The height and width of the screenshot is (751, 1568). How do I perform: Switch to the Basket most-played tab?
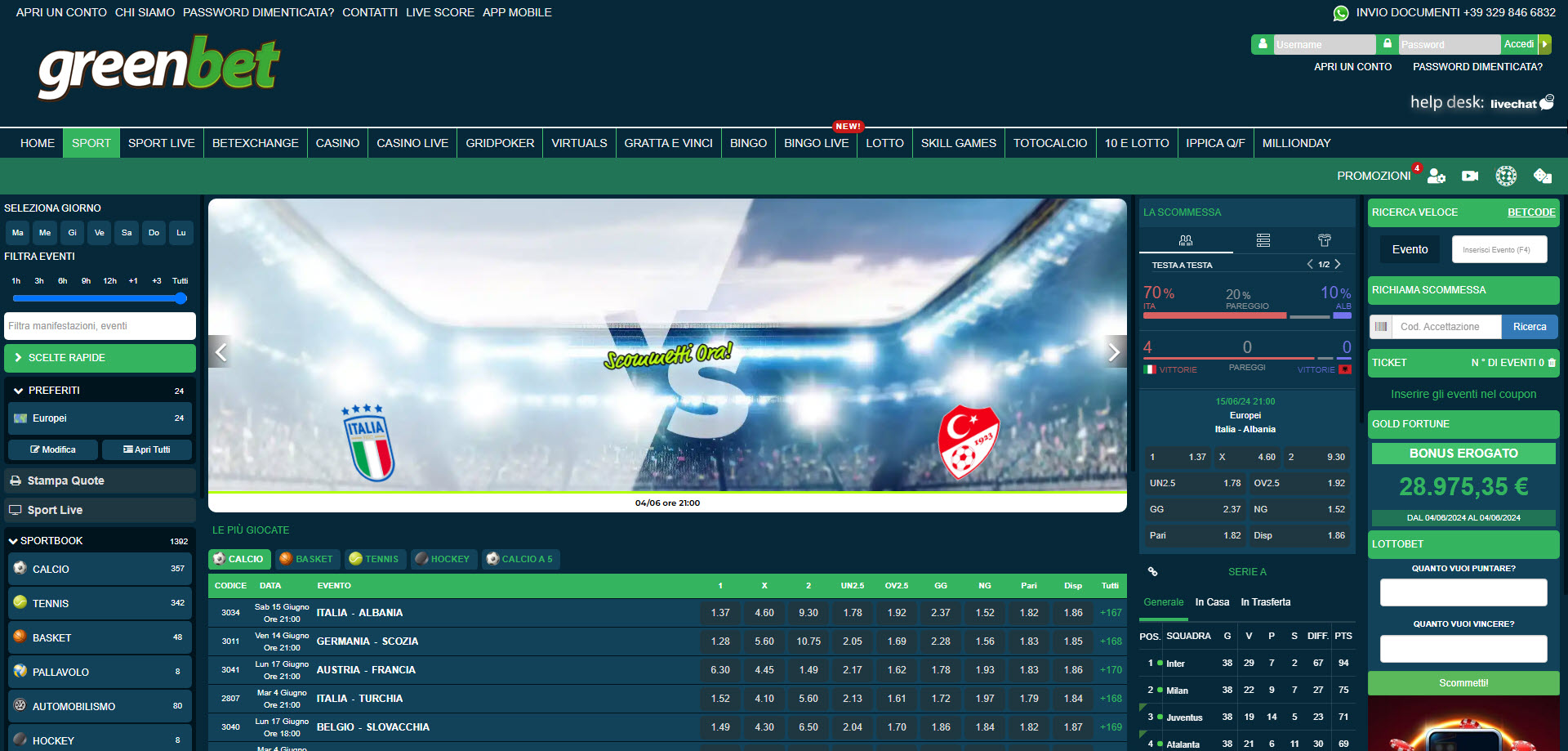click(307, 559)
